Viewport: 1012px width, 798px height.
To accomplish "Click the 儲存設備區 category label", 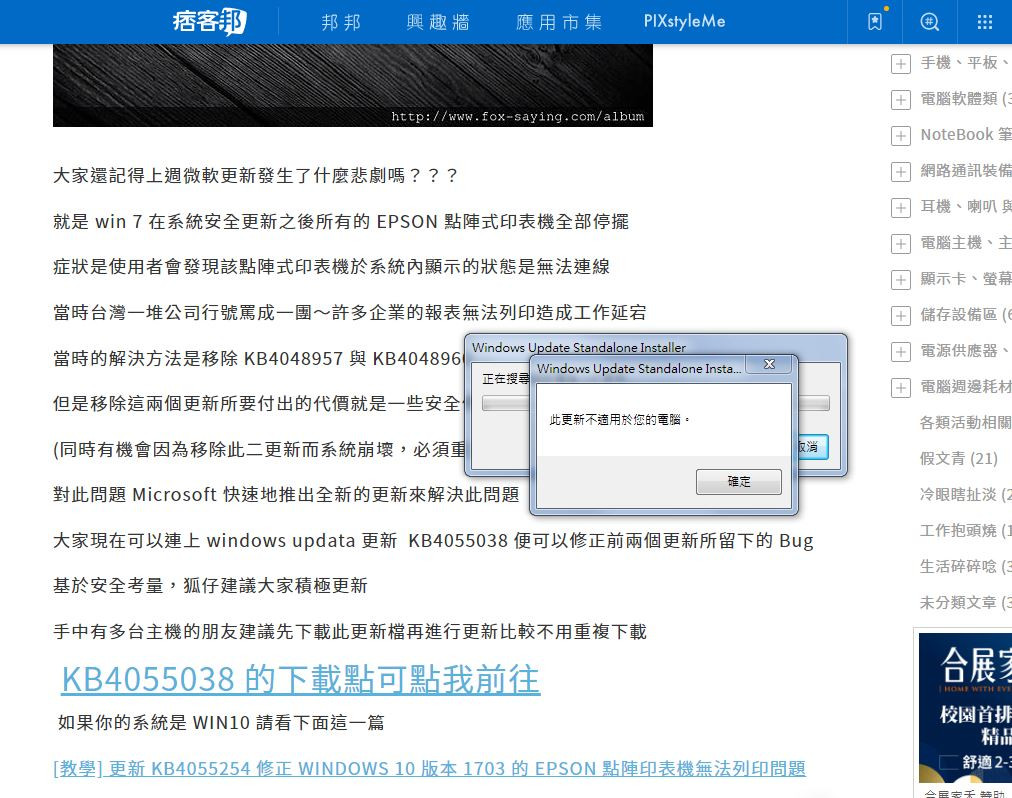I will (966, 314).
